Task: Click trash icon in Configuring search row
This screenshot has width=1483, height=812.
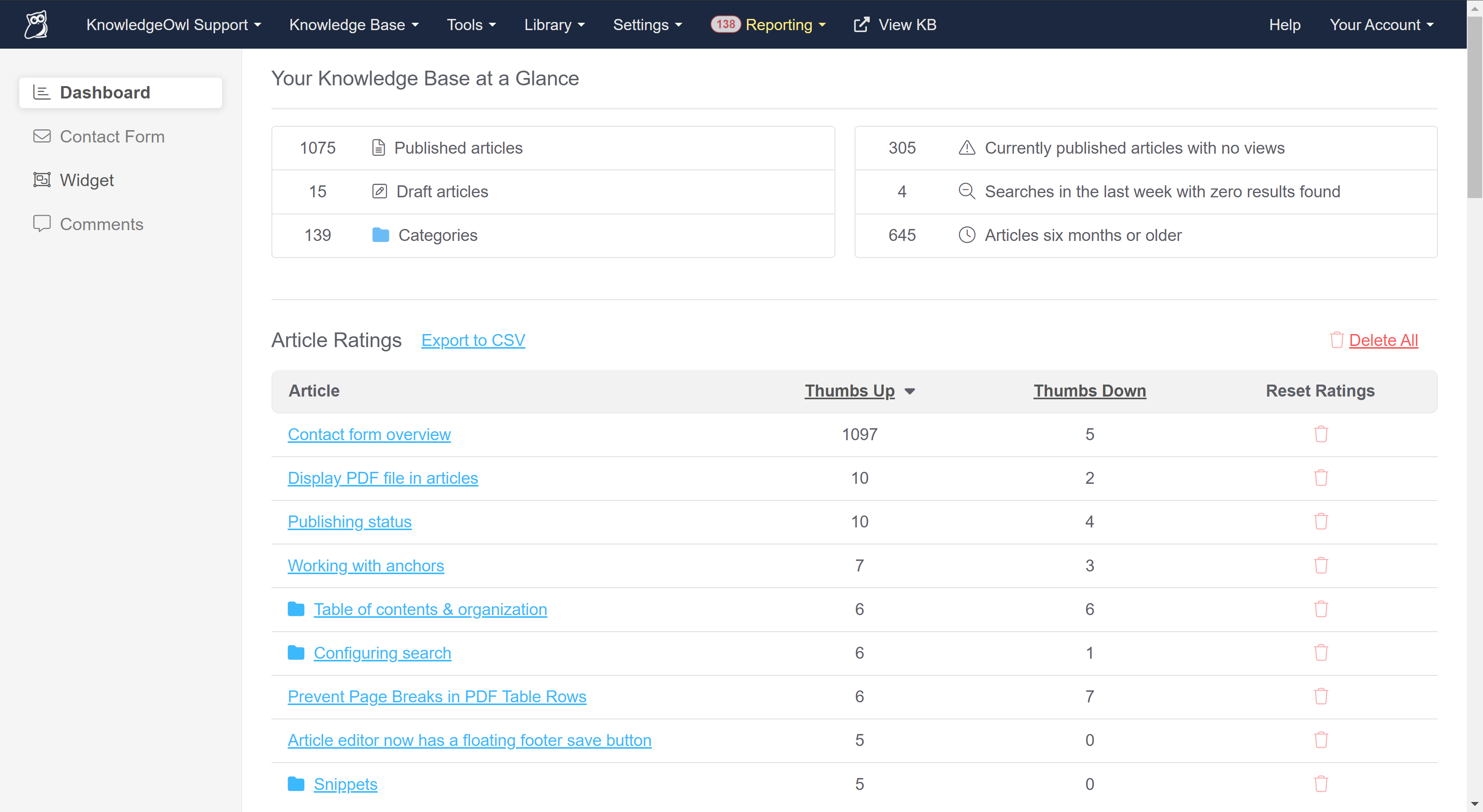Action: [1321, 653]
